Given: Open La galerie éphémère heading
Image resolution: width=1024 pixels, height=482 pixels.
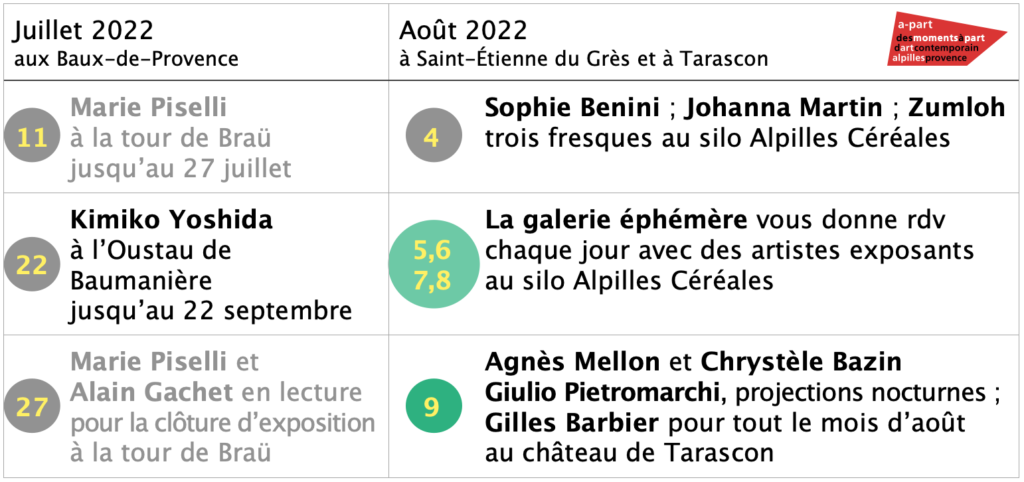Looking at the screenshot, I should 616,221.
